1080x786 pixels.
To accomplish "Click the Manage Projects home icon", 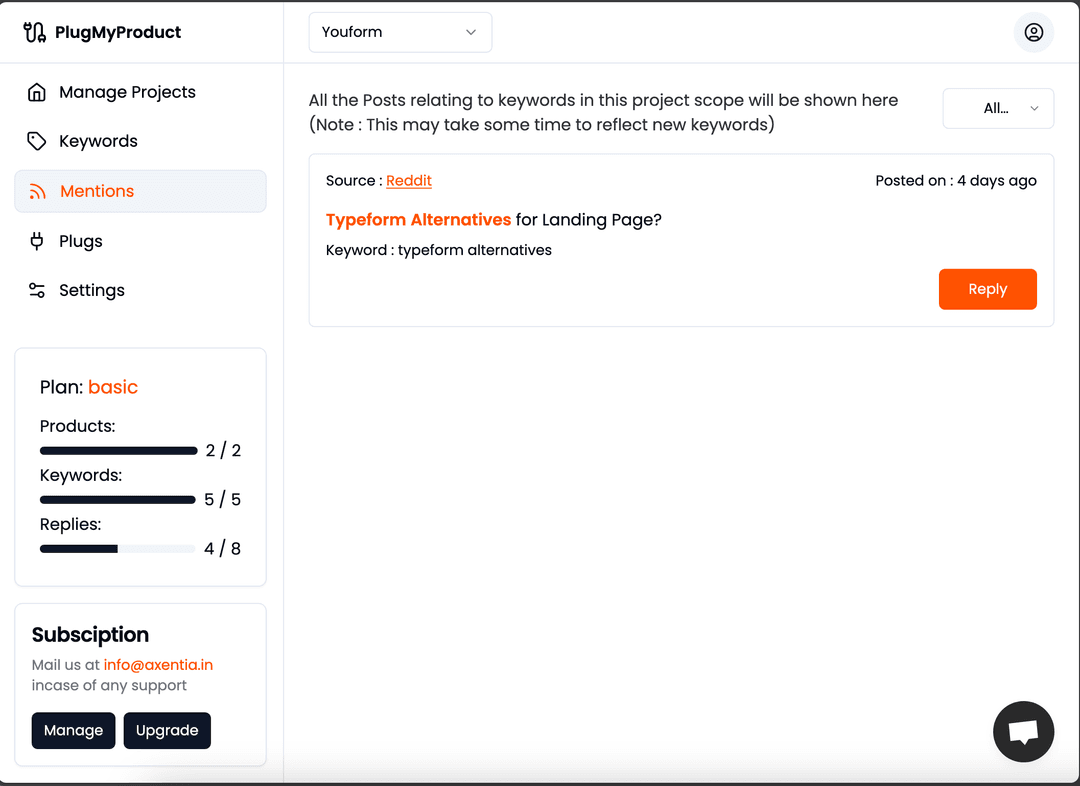I will (x=37, y=92).
